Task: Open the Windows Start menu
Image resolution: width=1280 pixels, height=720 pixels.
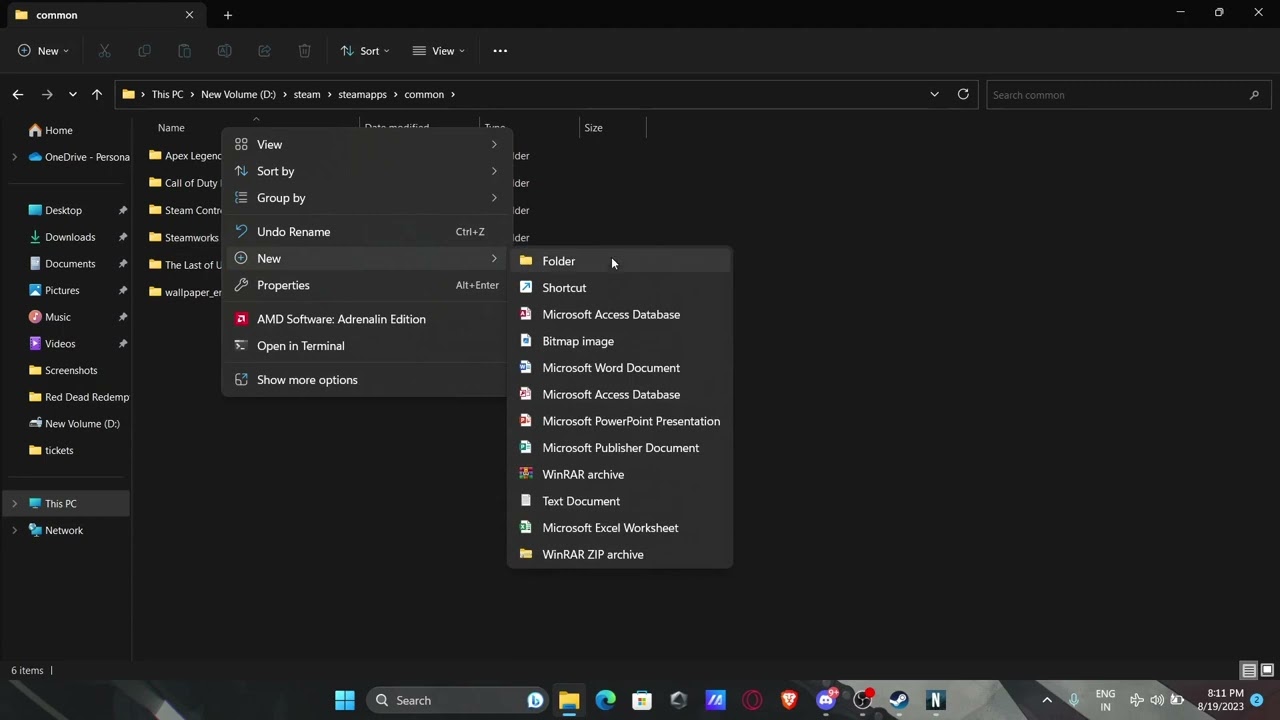Action: [345, 700]
